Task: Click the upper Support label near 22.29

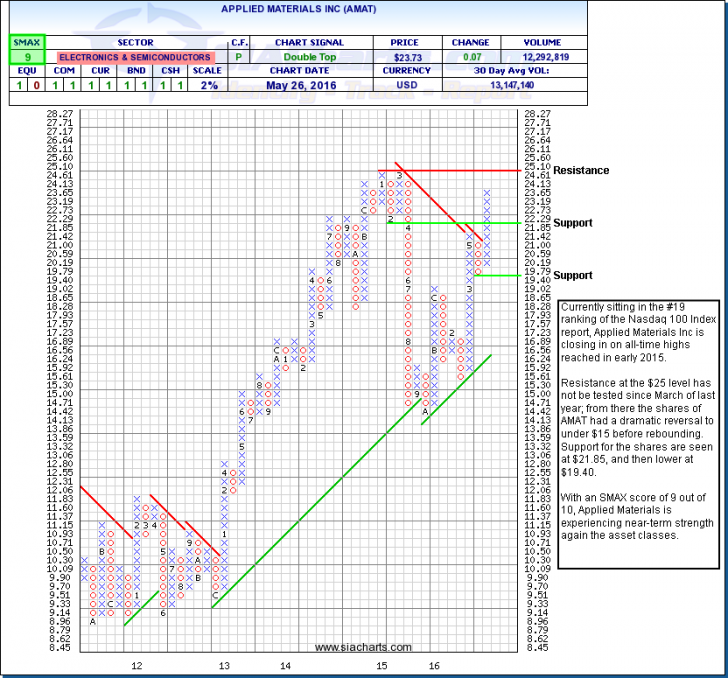Action: [x=574, y=222]
